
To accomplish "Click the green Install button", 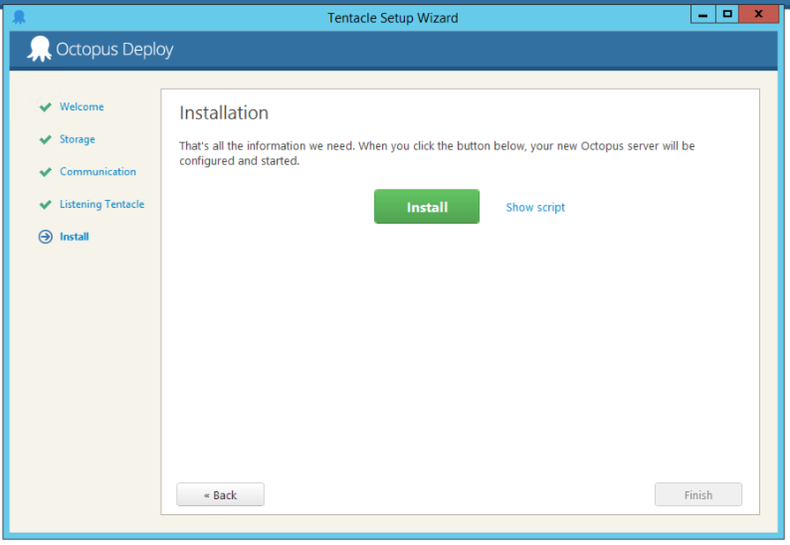I will tap(426, 207).
